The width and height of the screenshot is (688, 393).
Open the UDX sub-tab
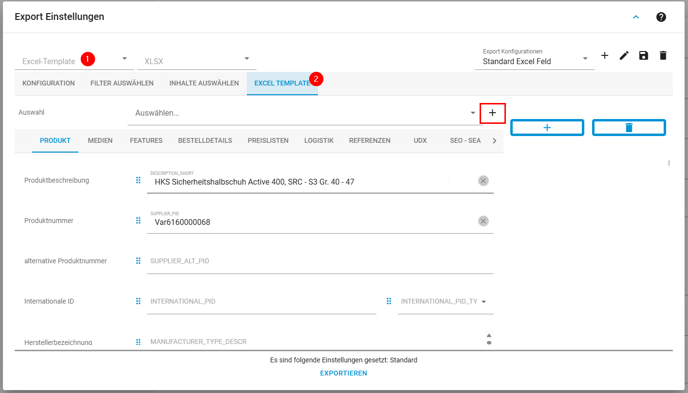click(420, 141)
